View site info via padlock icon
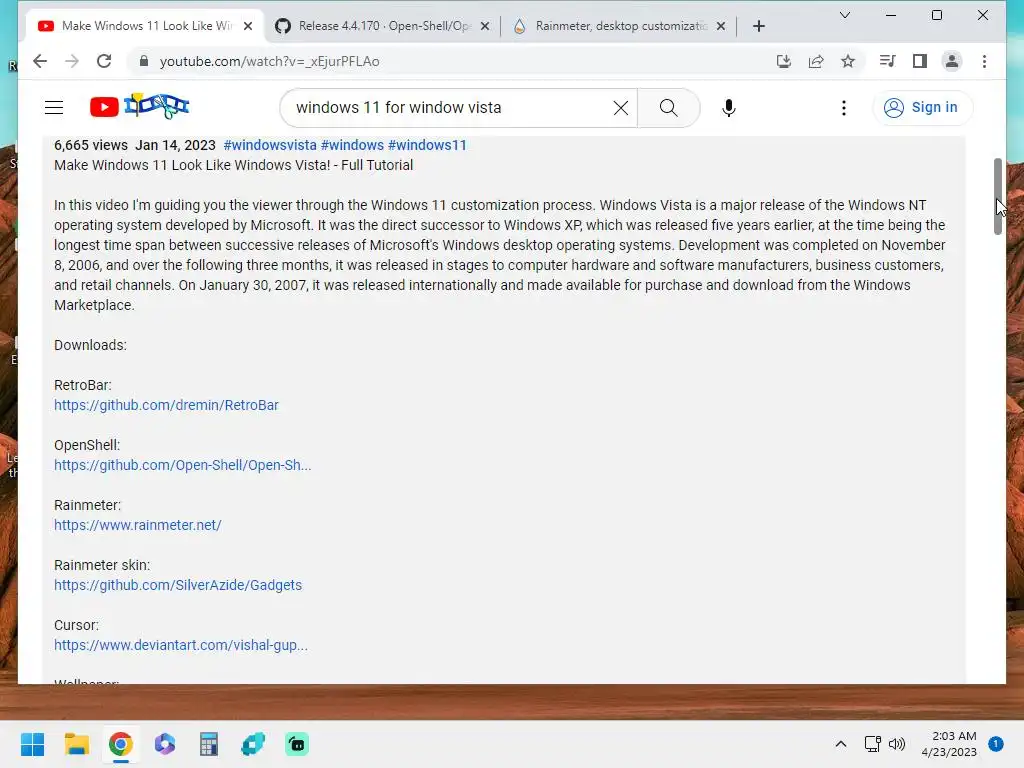The width and height of the screenshot is (1024, 768). point(144,61)
